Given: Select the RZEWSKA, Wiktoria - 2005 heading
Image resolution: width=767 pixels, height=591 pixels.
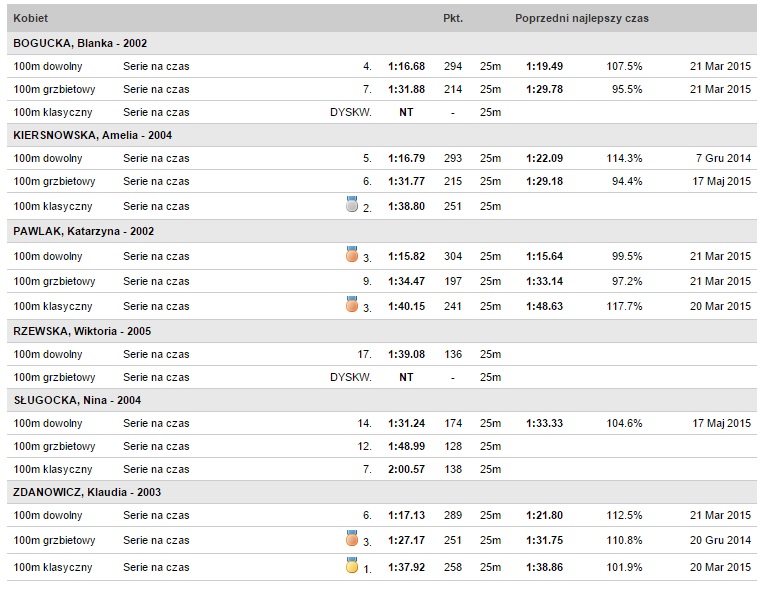Looking at the screenshot, I should [x=82, y=331].
